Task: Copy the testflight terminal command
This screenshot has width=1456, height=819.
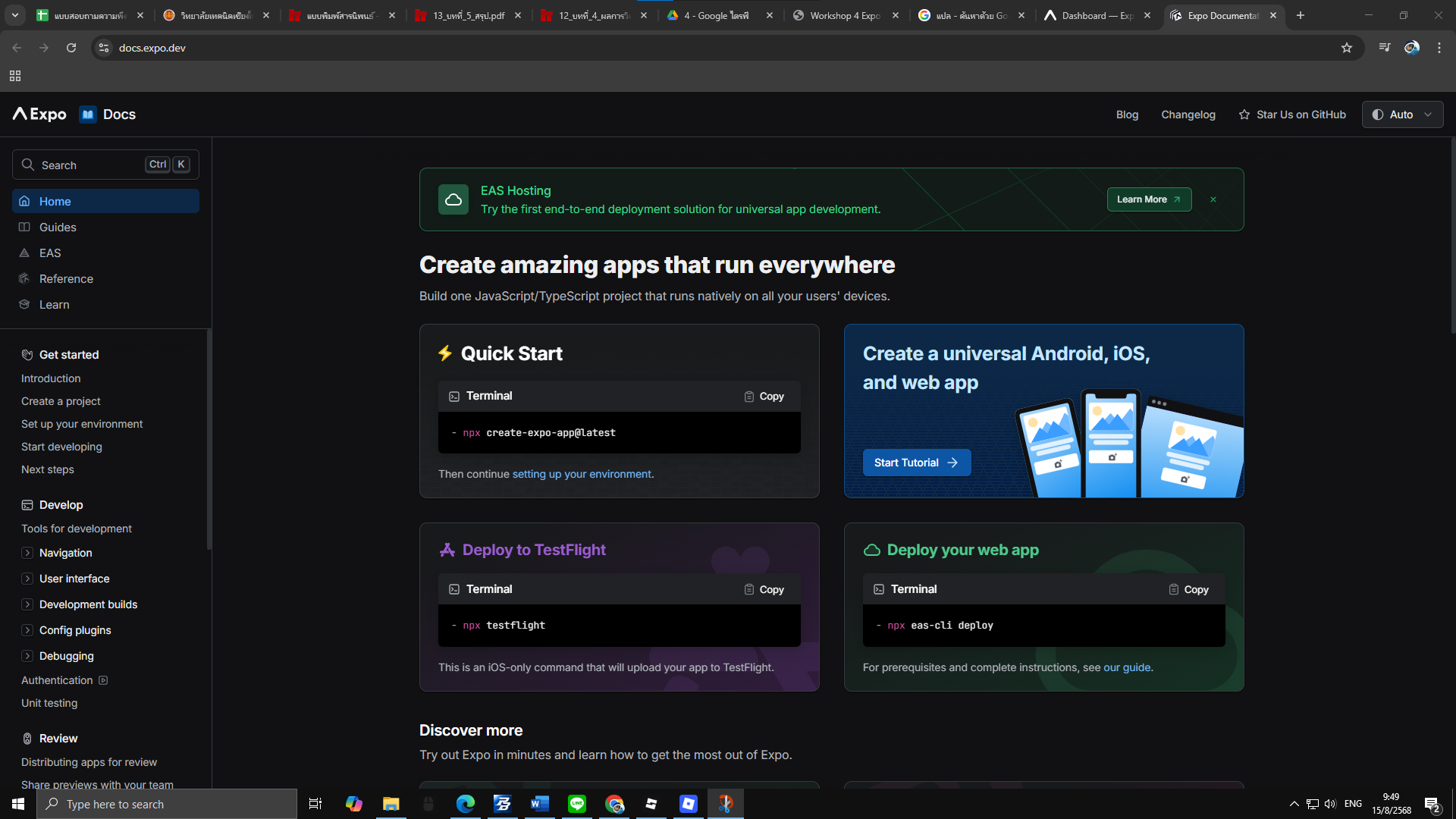Action: click(764, 590)
